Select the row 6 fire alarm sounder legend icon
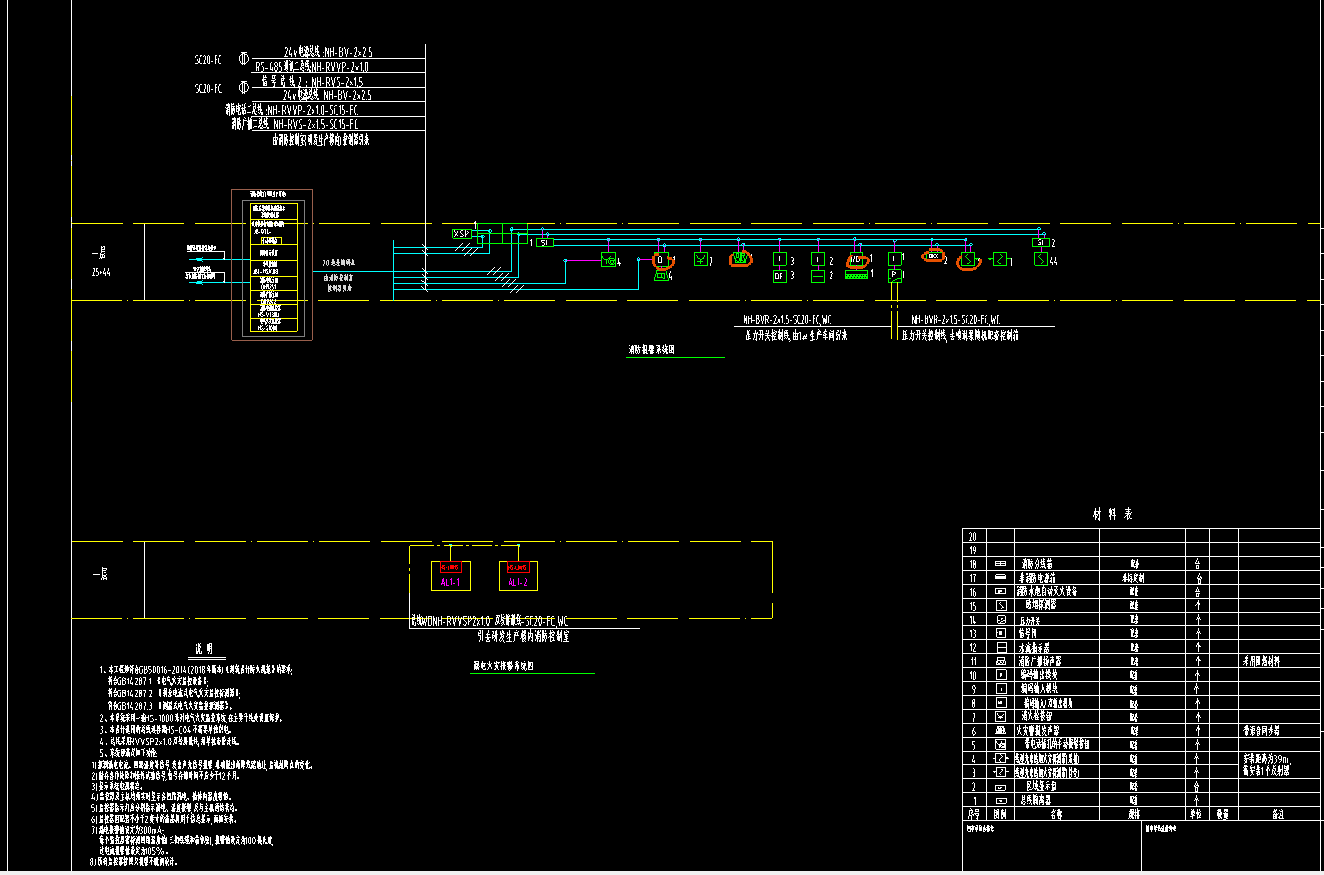This screenshot has height=875, width=1324. 1001,731
